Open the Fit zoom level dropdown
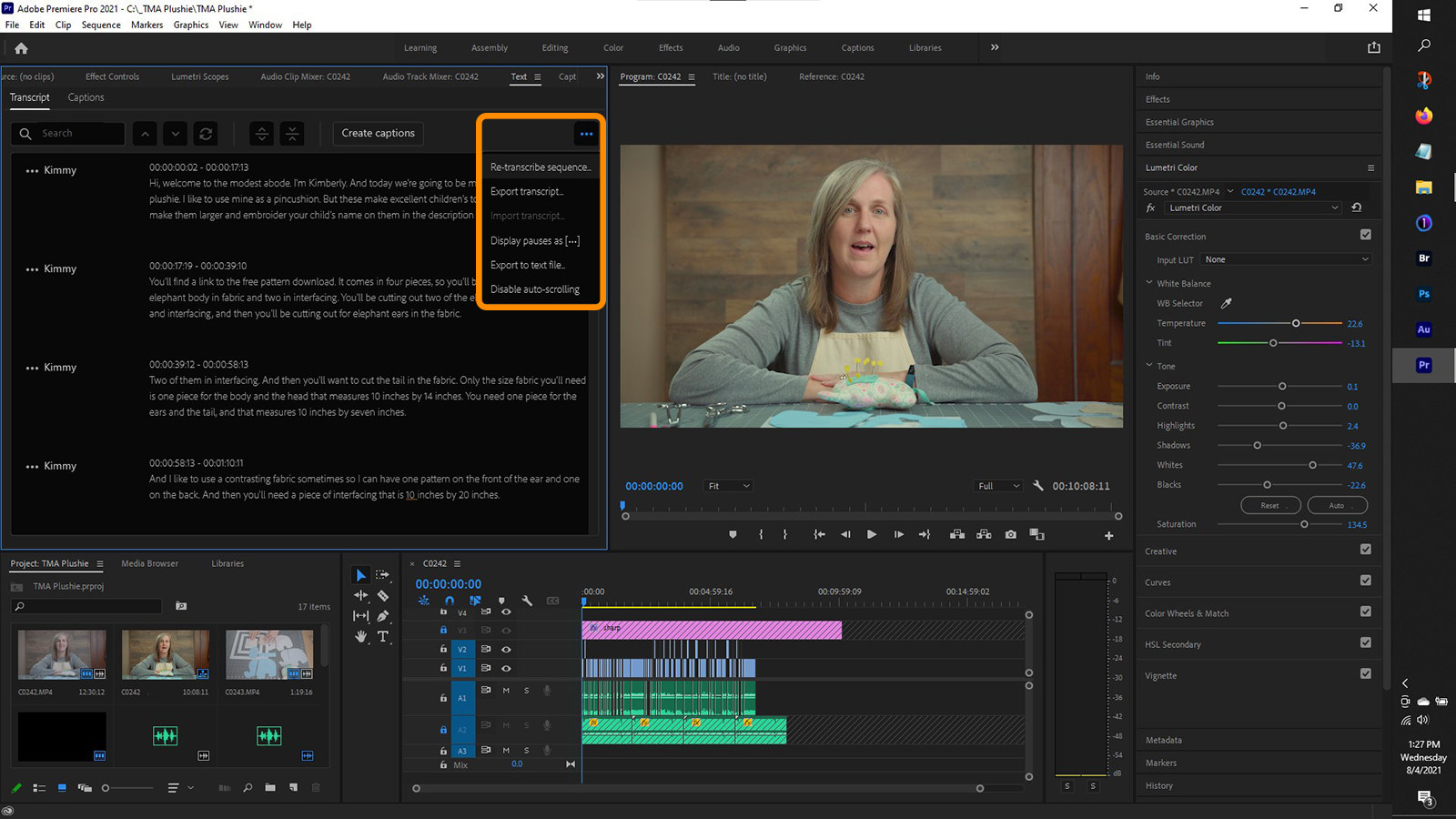 click(x=728, y=486)
